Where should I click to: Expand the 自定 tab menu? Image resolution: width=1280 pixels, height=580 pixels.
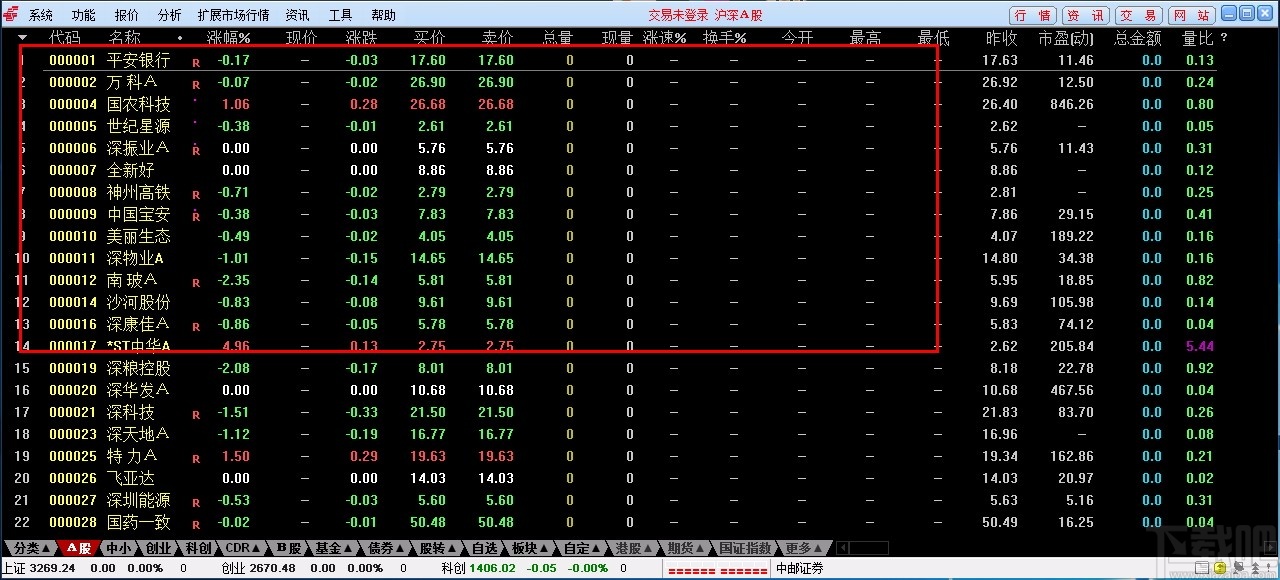click(582, 548)
